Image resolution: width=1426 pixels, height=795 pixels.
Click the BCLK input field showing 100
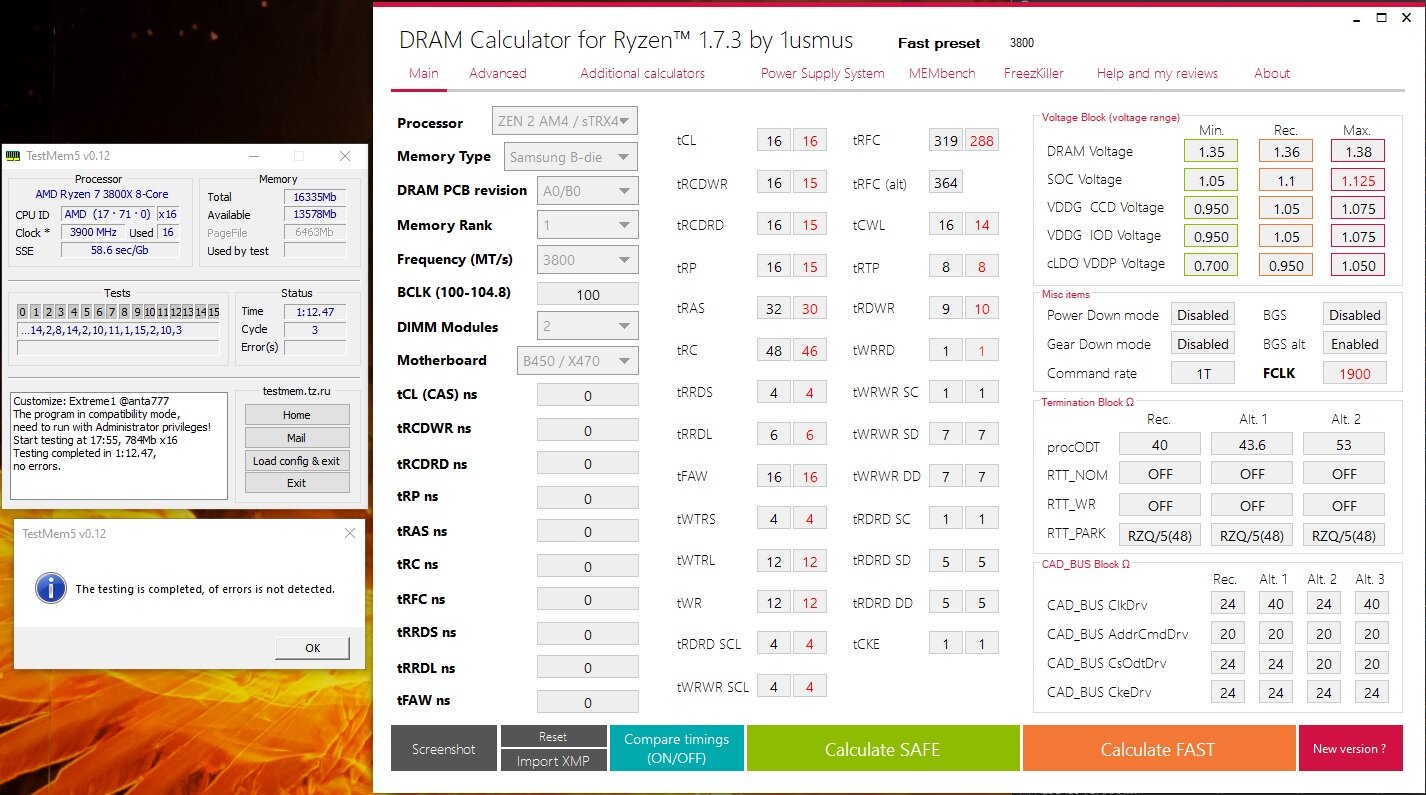588,294
